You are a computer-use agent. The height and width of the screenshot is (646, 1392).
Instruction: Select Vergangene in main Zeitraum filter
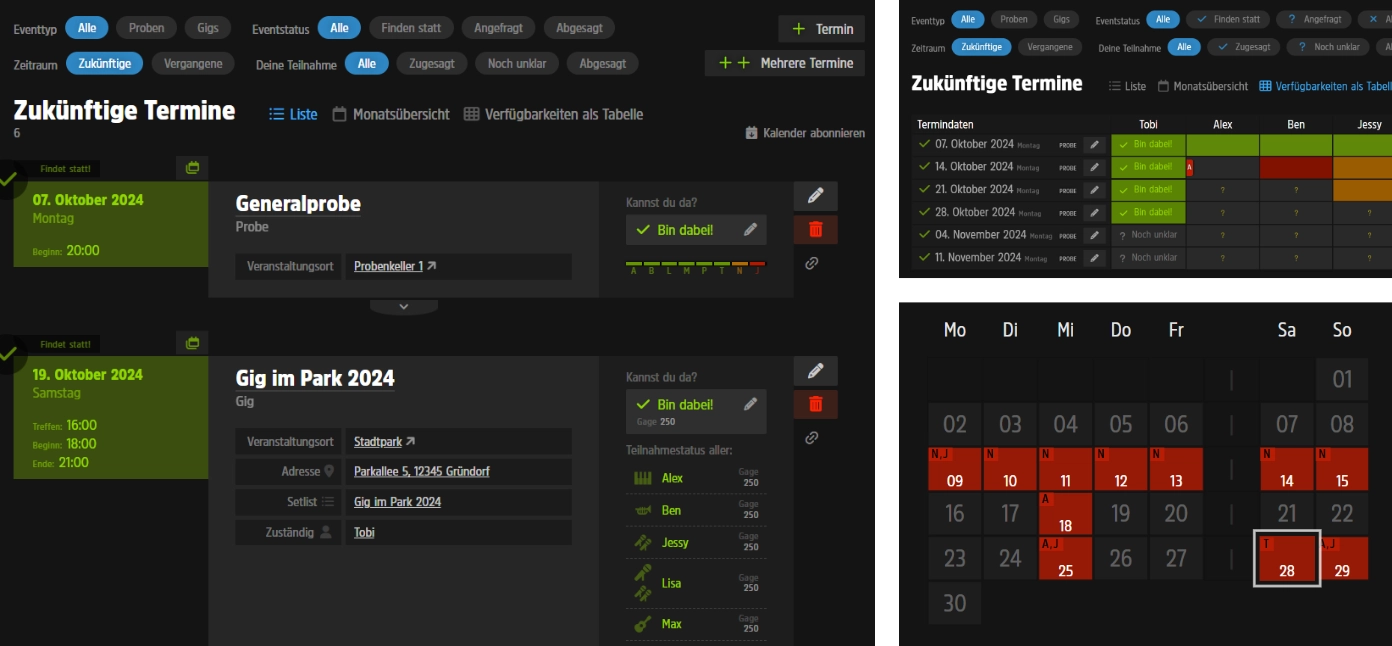click(193, 63)
